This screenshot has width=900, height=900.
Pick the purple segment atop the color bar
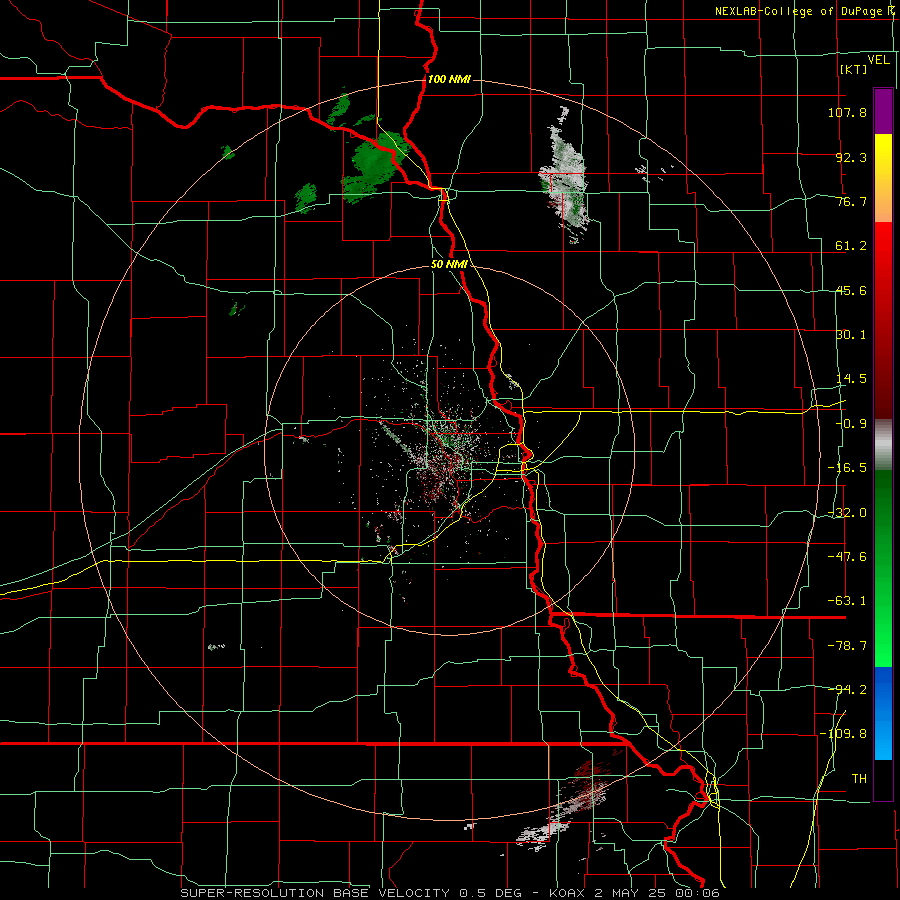(x=883, y=111)
